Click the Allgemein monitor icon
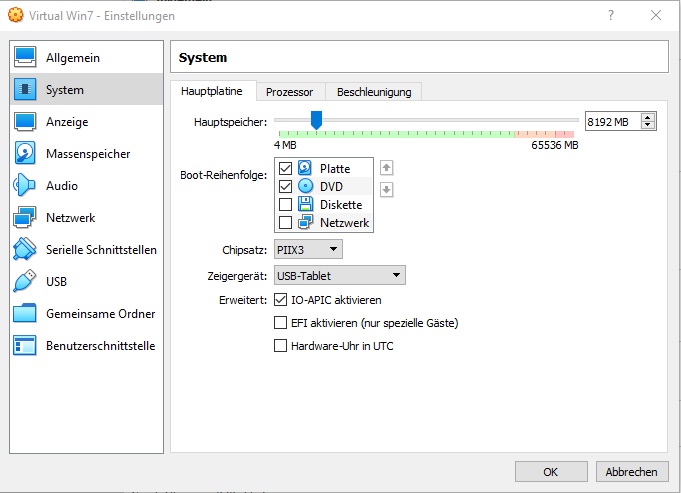 tap(25, 57)
